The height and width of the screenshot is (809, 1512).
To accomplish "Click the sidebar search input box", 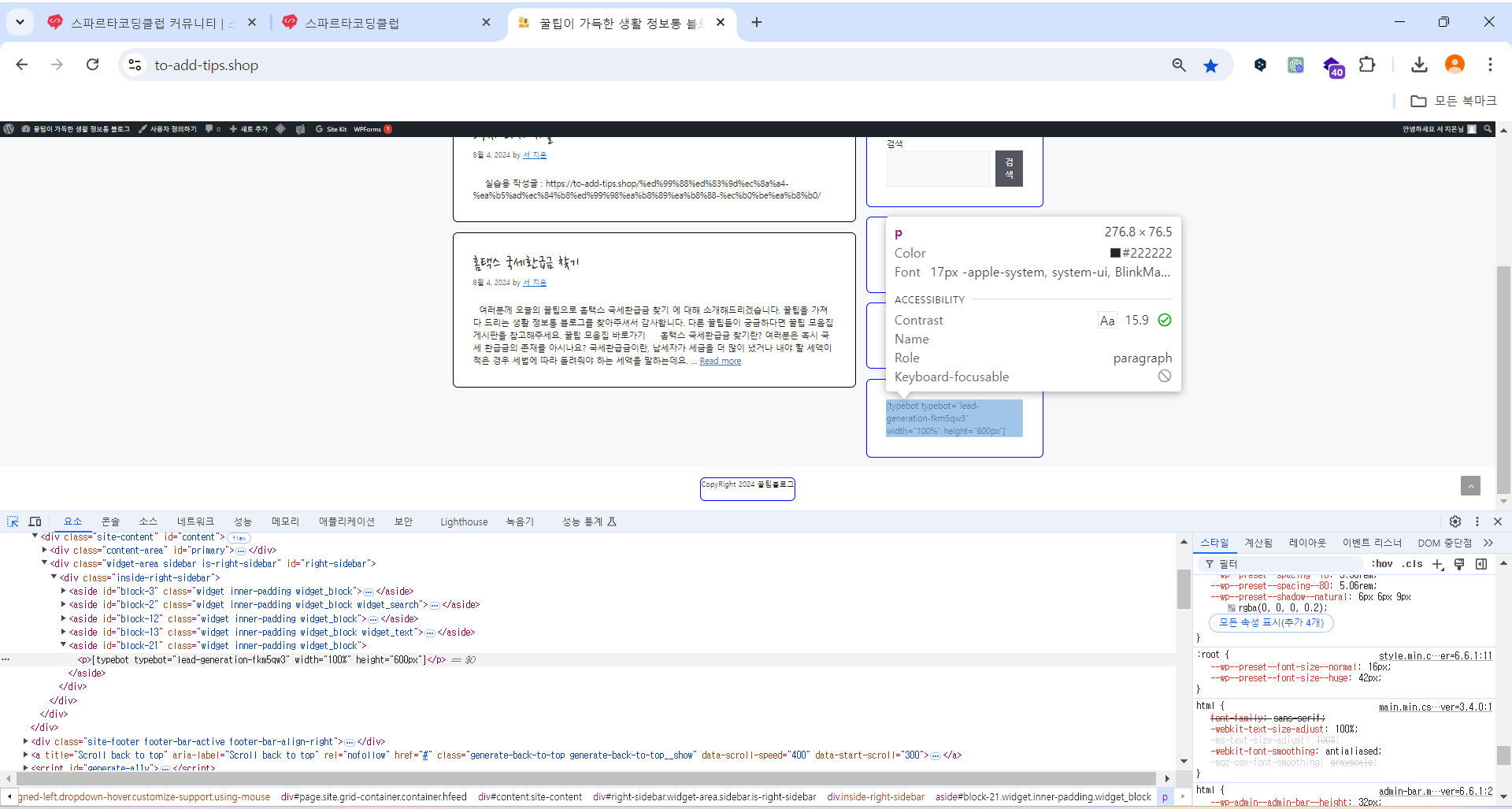I will pyautogui.click(x=939, y=169).
